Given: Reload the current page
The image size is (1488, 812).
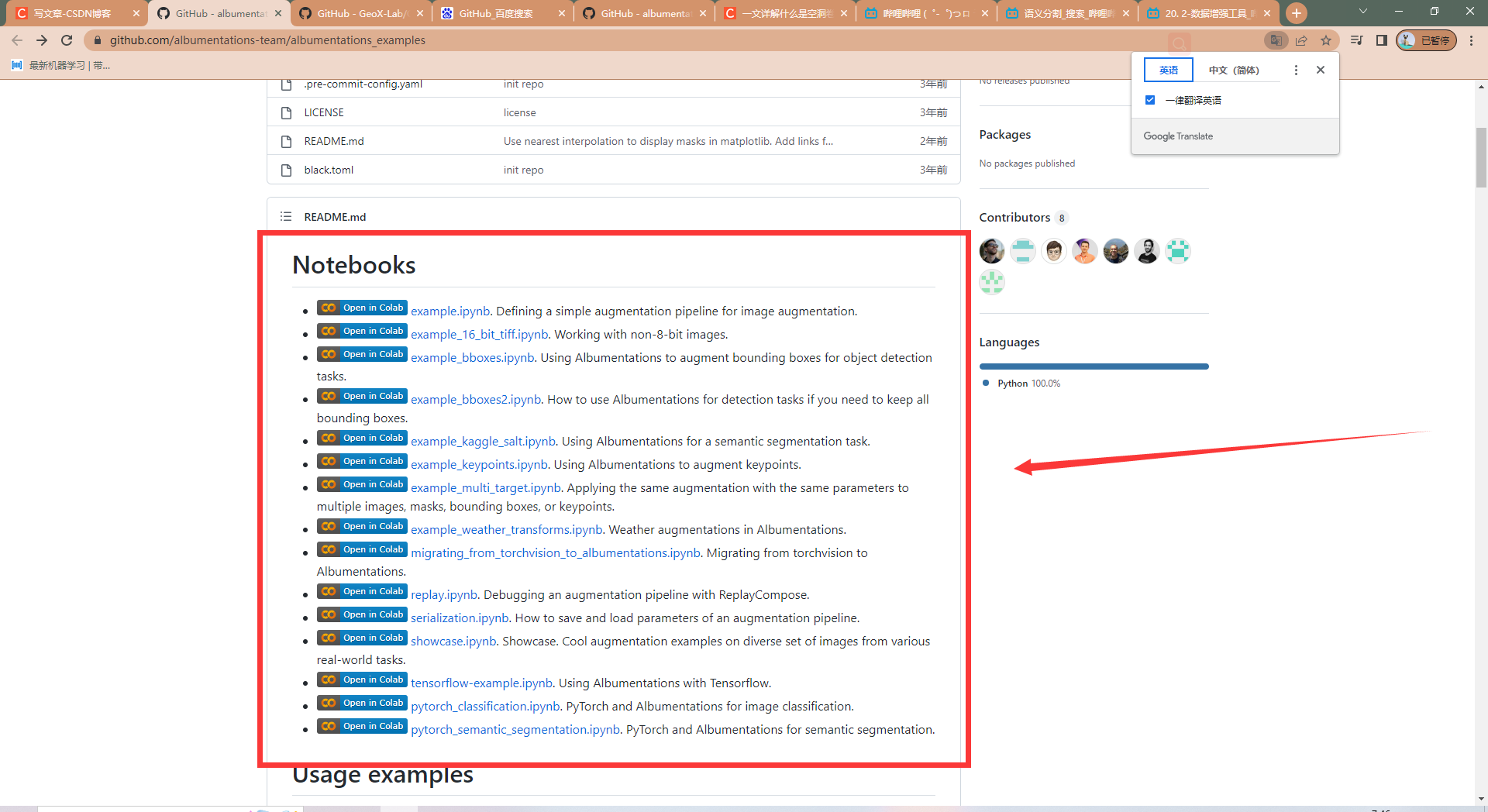Looking at the screenshot, I should (67, 40).
